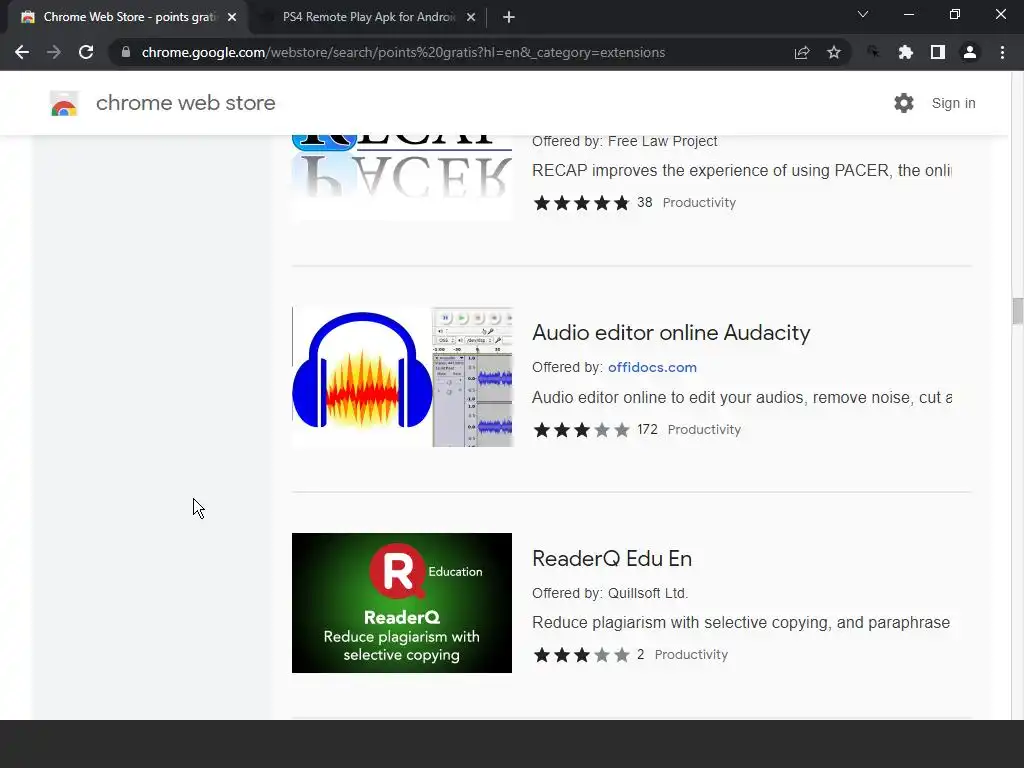Close the Chrome Web Store tab
1024x768 pixels.
pyautogui.click(x=232, y=17)
